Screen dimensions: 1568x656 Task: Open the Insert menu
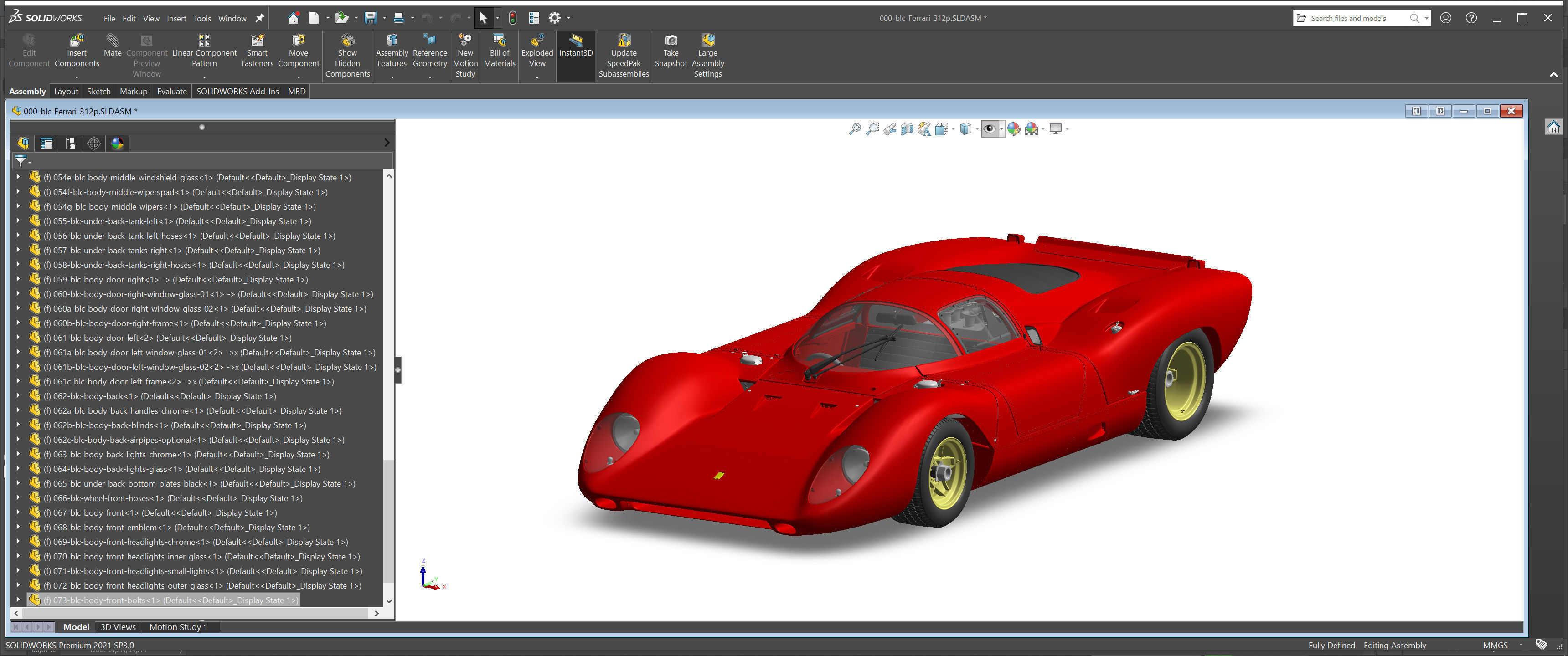pyautogui.click(x=176, y=18)
